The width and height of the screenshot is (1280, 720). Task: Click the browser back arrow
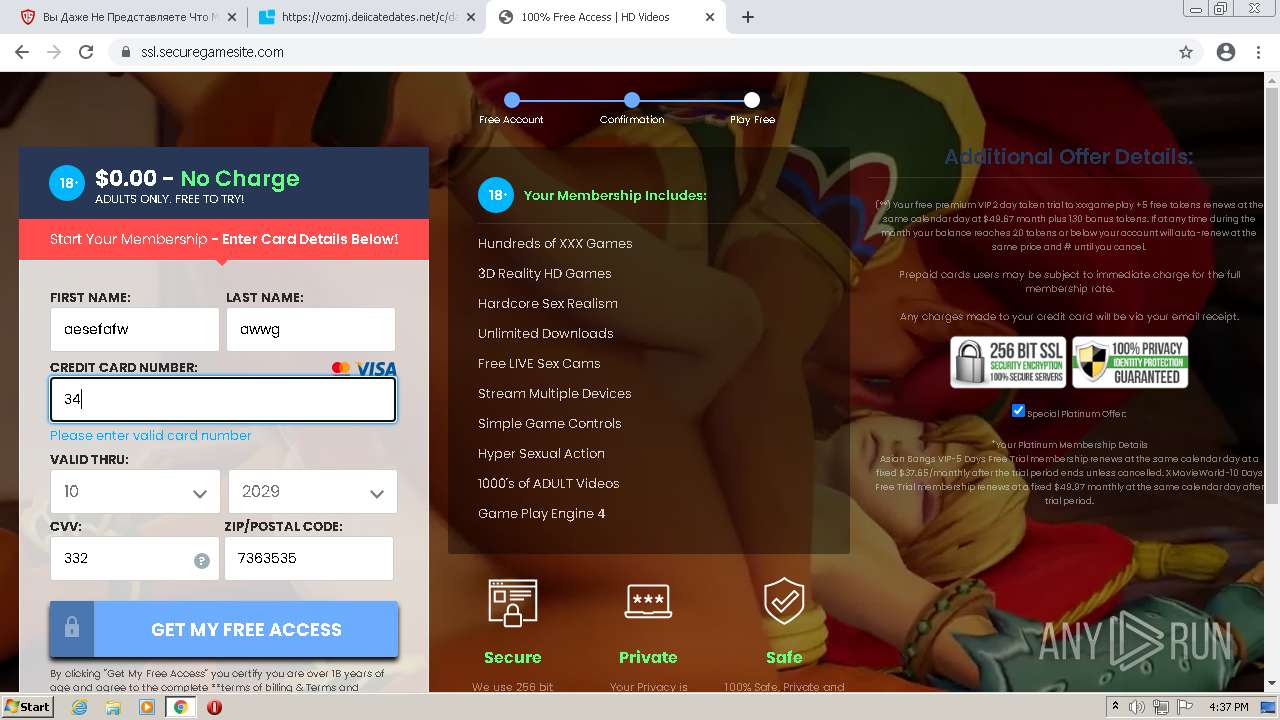click(22, 52)
